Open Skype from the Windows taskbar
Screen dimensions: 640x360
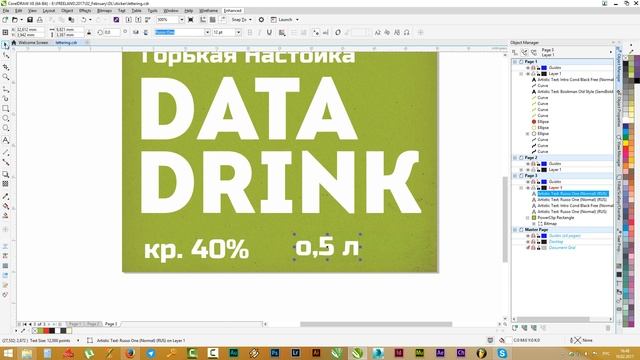click(502, 353)
